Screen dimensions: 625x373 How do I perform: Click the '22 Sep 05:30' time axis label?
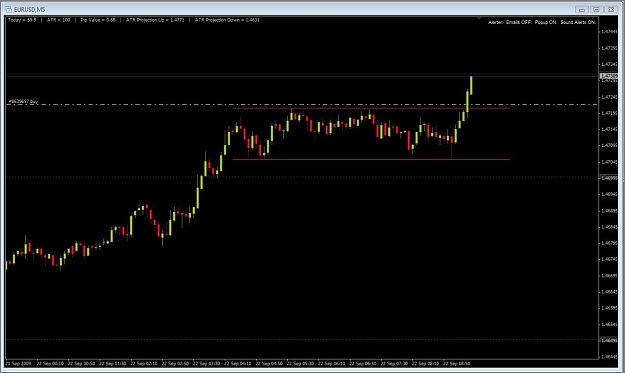300,363
